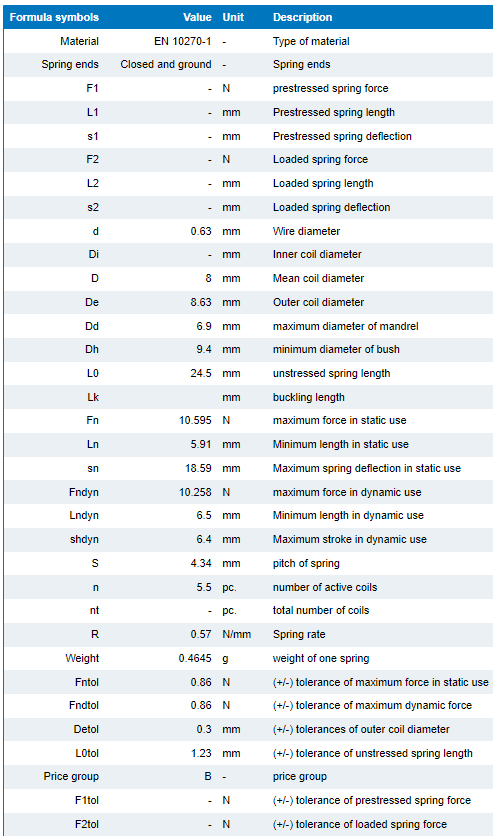Click the Unit column header
This screenshot has width=493, height=836.
[233, 17]
